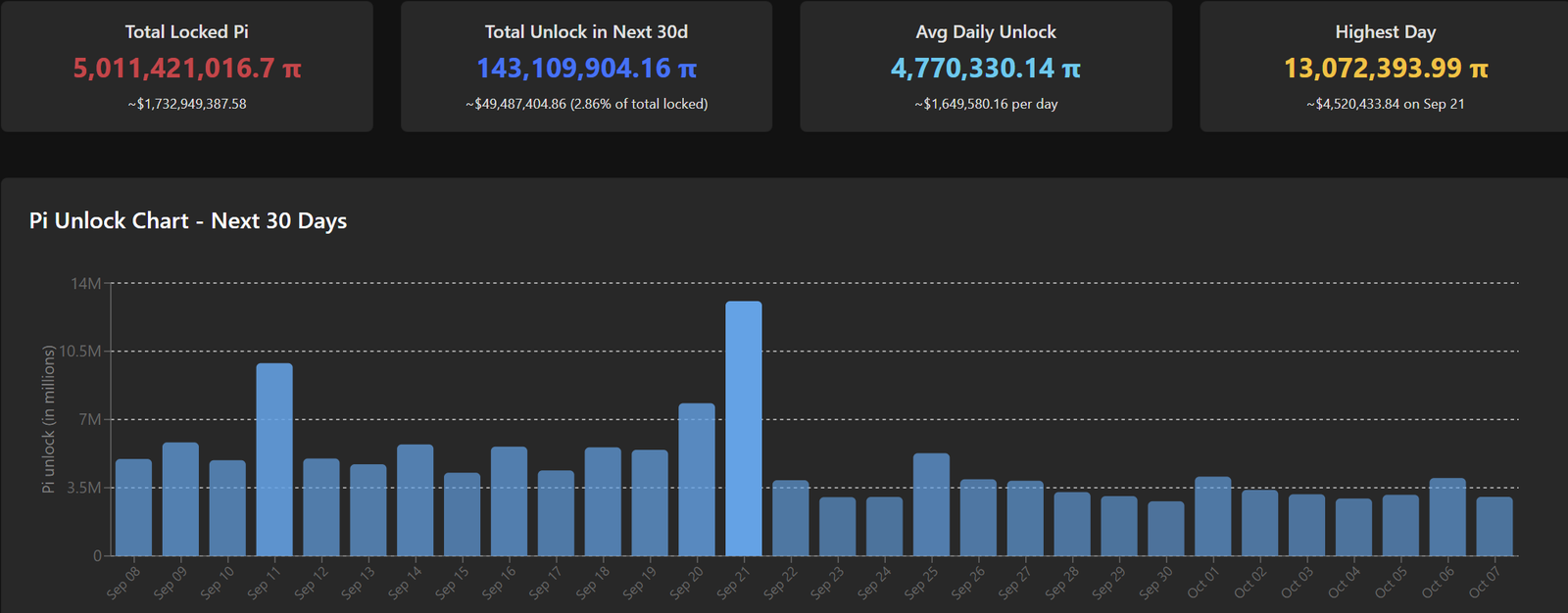
Task: Click the Pi Unlock Chart - Next 30 Days title
Action: coord(188,221)
